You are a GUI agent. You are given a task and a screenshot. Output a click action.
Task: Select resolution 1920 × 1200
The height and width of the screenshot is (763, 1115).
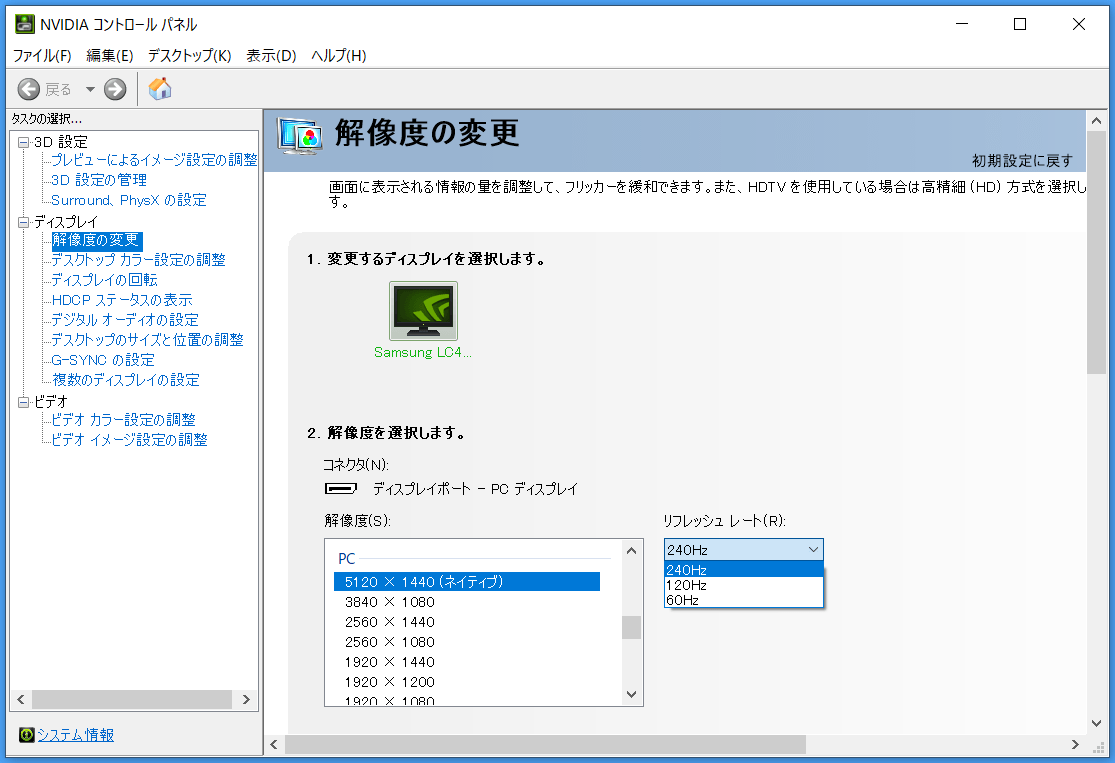(466, 681)
